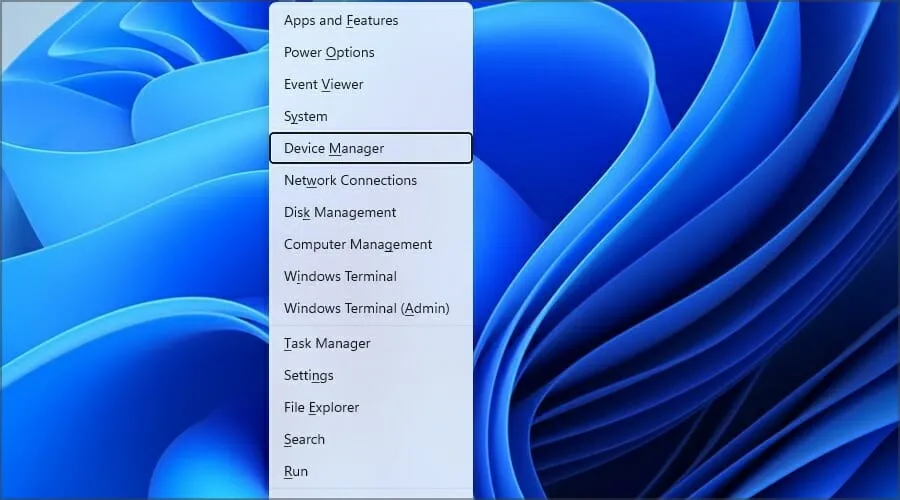Launch File Explorer
900x500 pixels.
321,408
